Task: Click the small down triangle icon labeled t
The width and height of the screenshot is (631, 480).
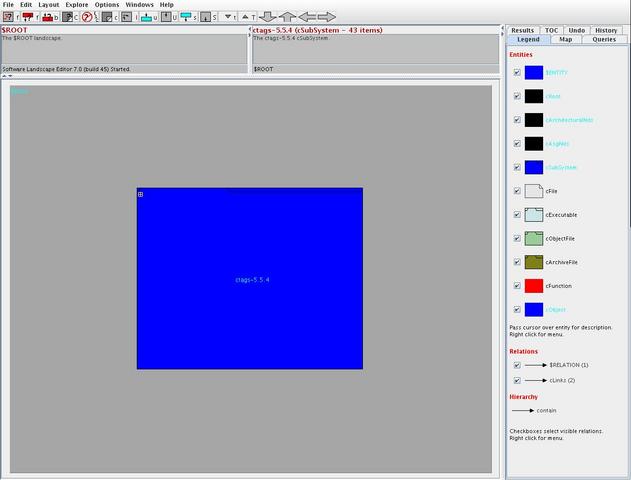Action: tap(228, 16)
